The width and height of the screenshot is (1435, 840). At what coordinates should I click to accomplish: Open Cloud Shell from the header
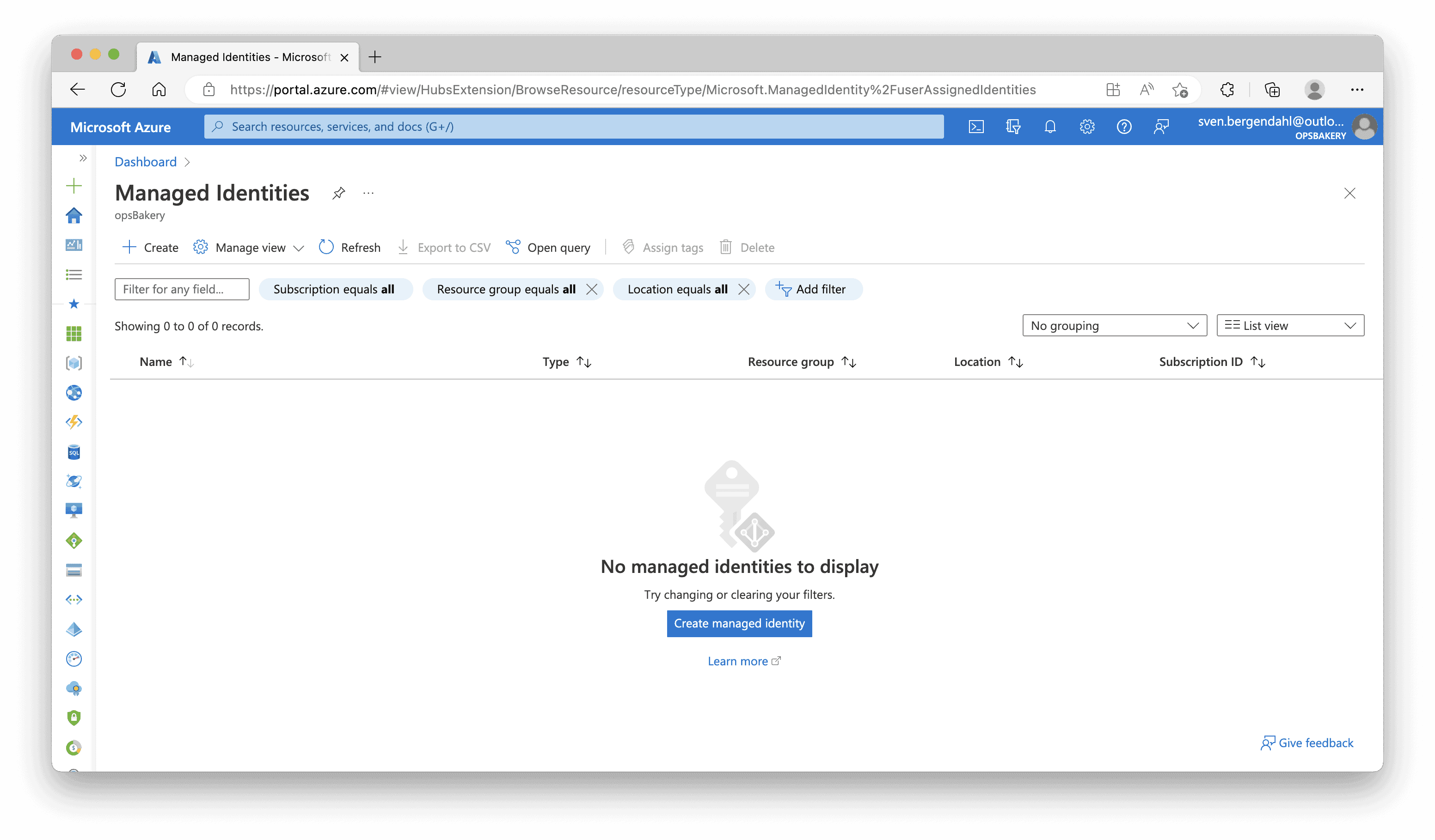[x=976, y=126]
